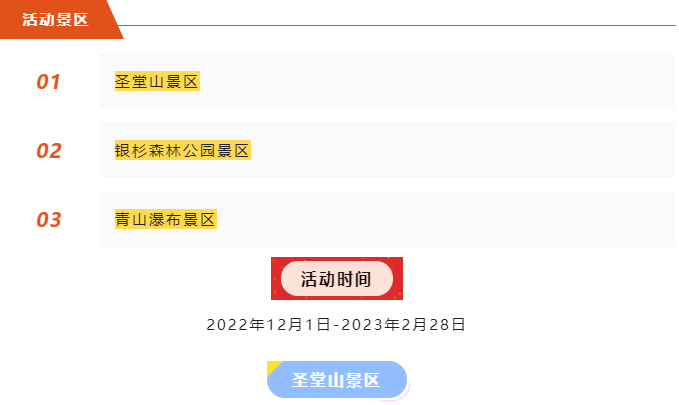Click yellow corner triangle on blue button
This screenshot has height=405, width=679.
click(272, 366)
